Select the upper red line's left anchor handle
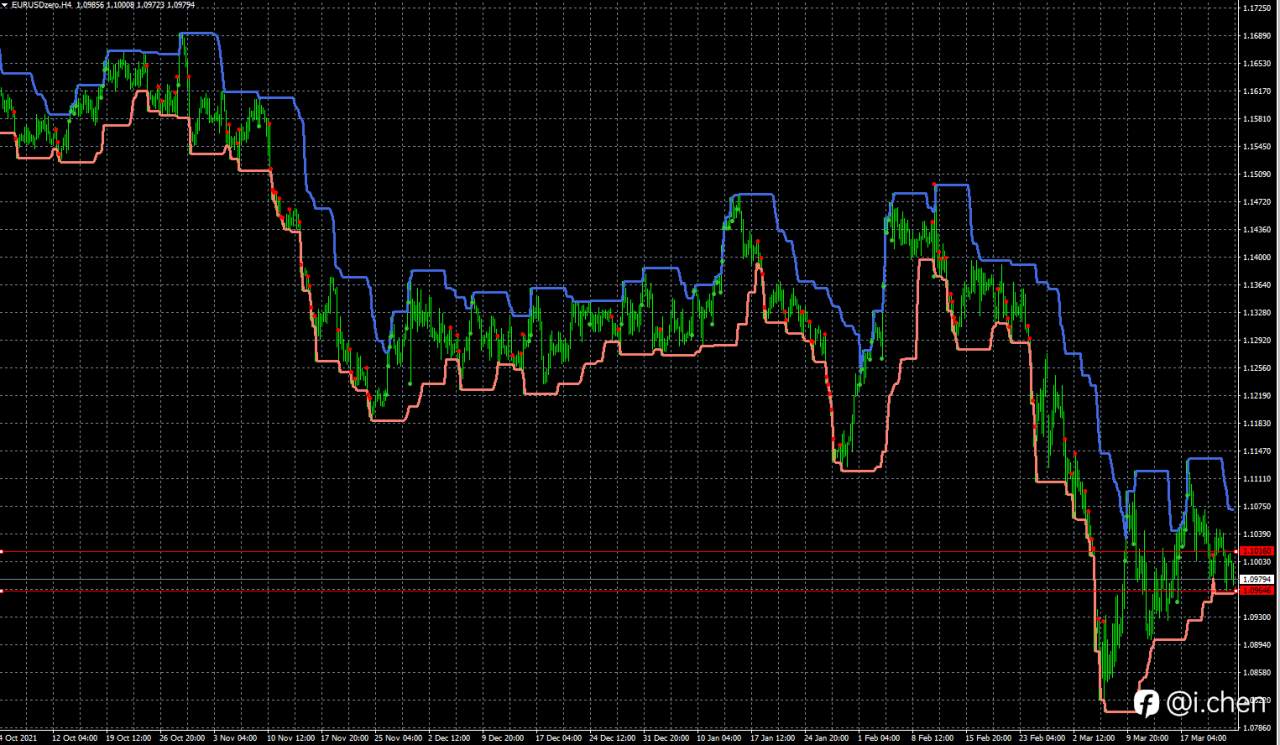Screen dimensions: 1280x745 [x=2, y=551]
